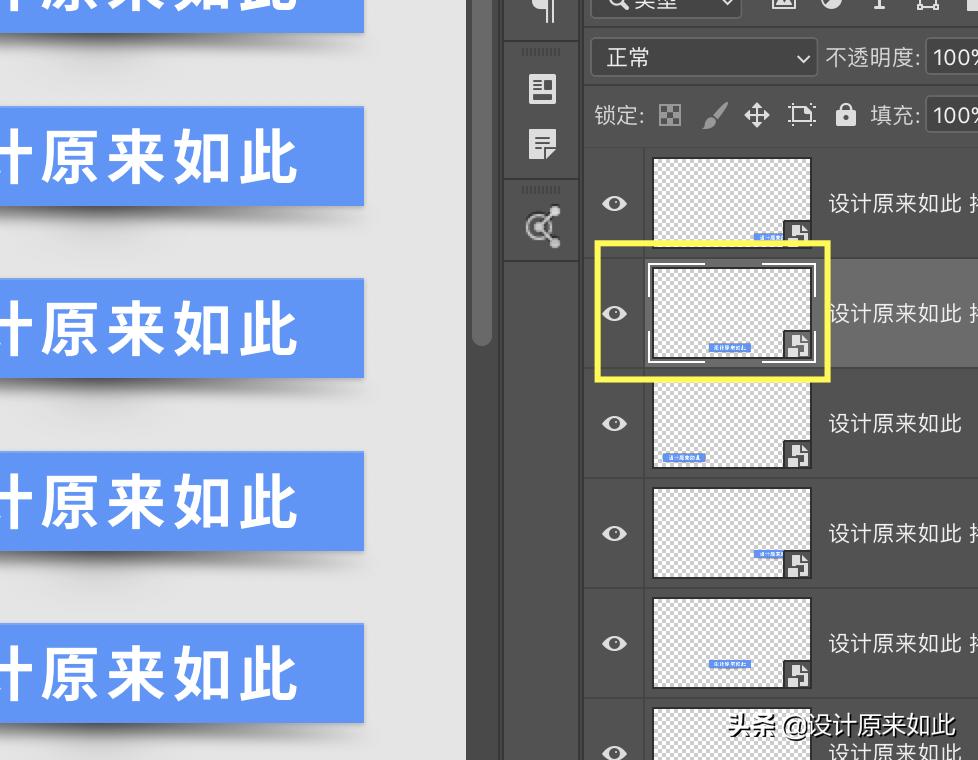
Task: Click the lock all padlock icon
Action: [x=845, y=115]
